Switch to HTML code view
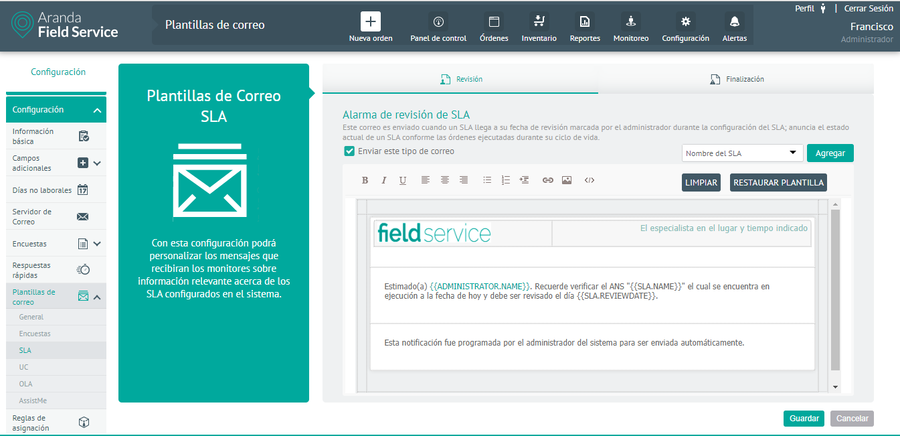 [589, 181]
